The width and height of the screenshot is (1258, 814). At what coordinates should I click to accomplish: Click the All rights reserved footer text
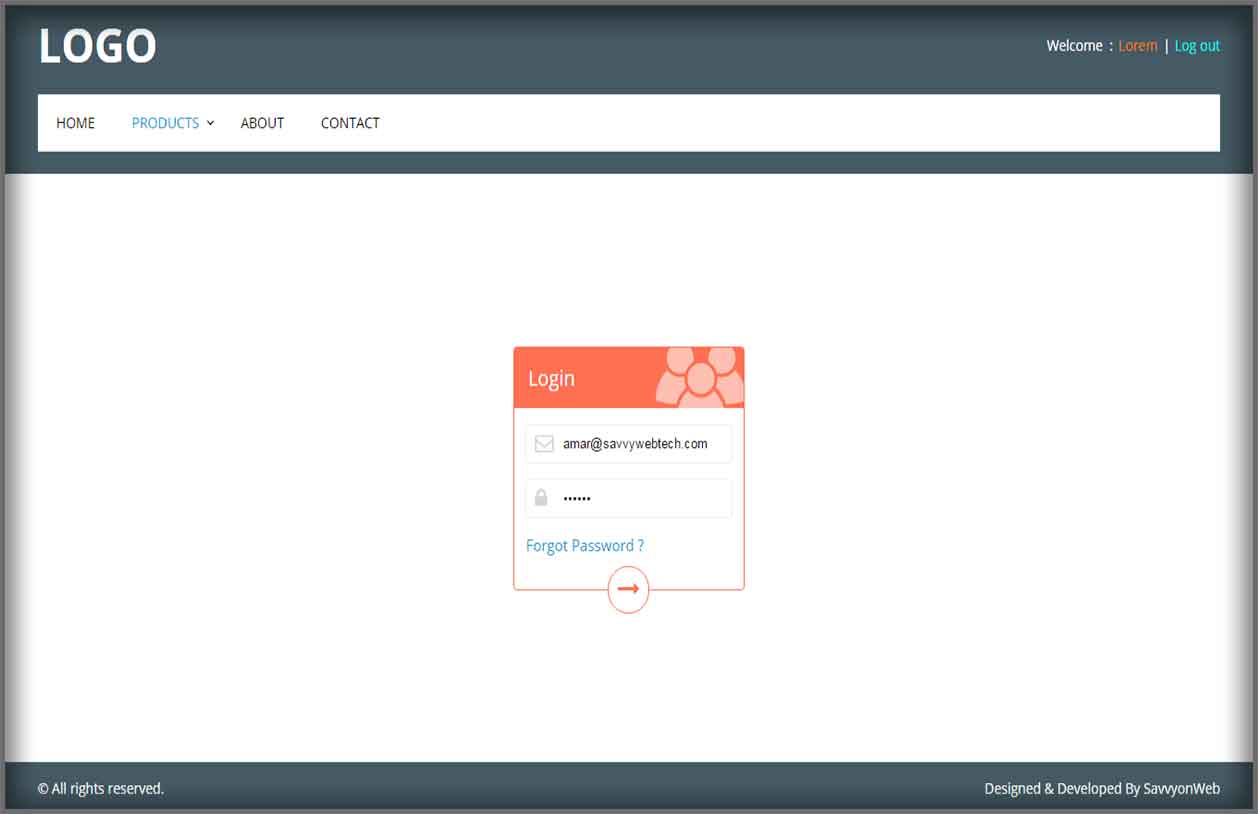click(x=101, y=789)
